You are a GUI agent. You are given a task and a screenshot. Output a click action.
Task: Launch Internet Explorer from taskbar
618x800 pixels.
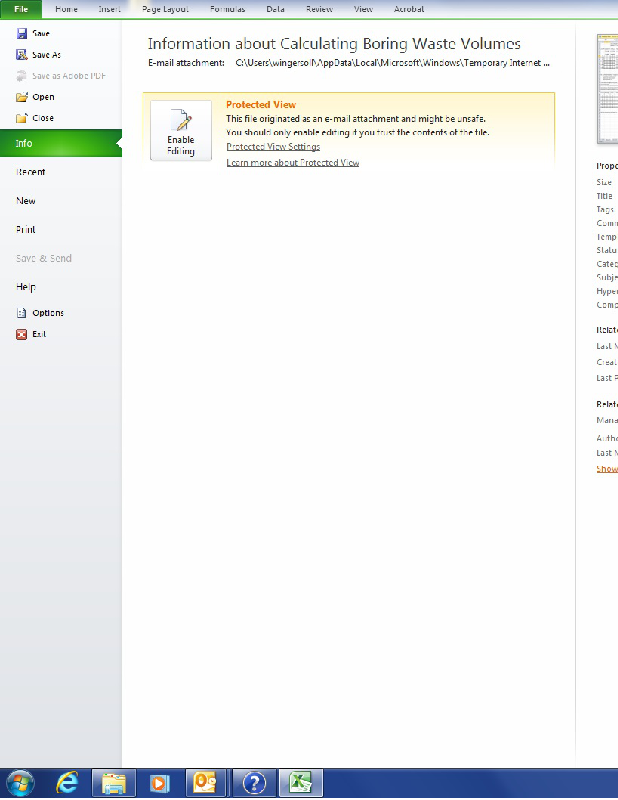click(68, 783)
